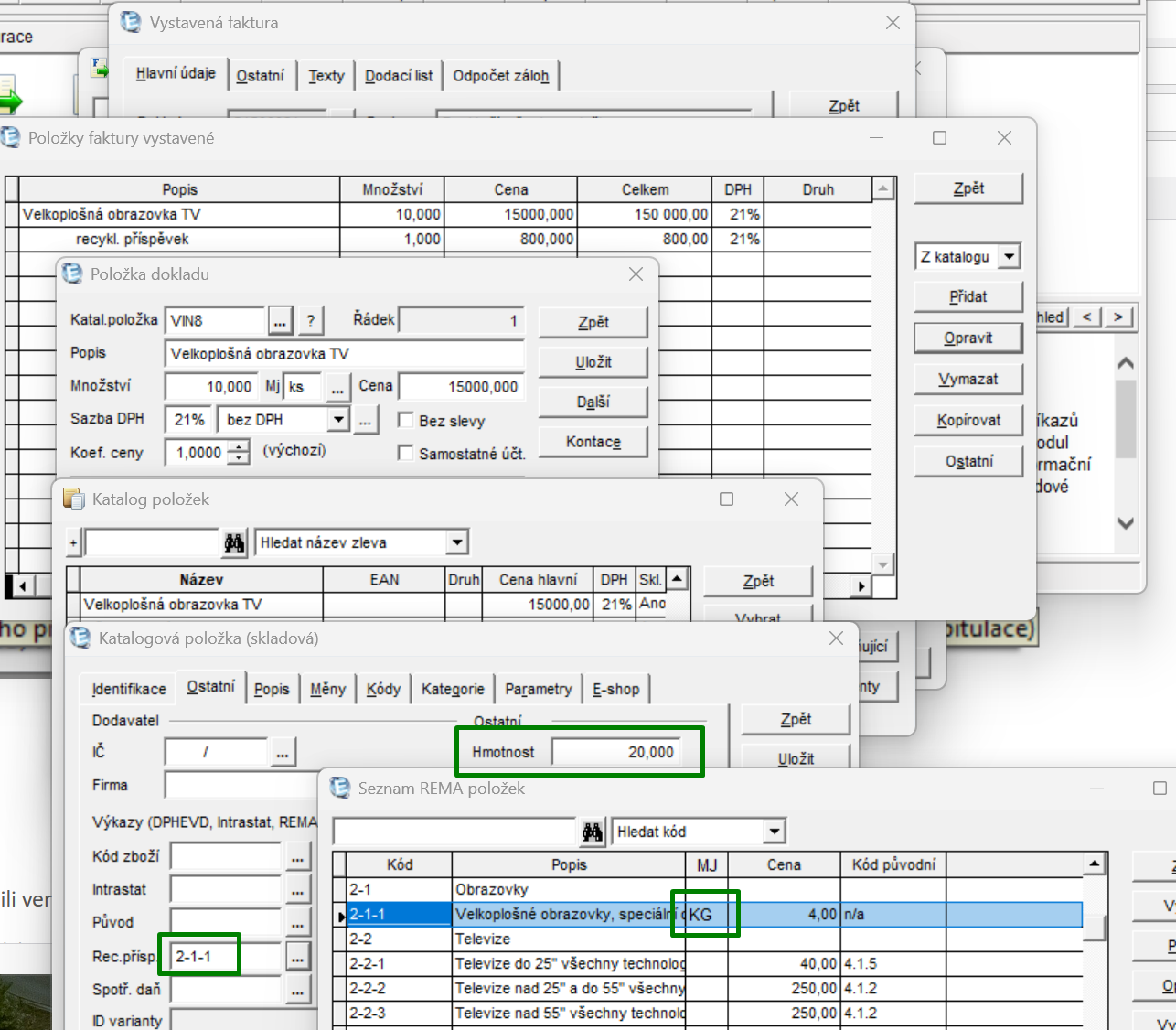This screenshot has height=1030, width=1176.
Task: Expand the Z katalogu dropdown
Action: pos(1009,256)
